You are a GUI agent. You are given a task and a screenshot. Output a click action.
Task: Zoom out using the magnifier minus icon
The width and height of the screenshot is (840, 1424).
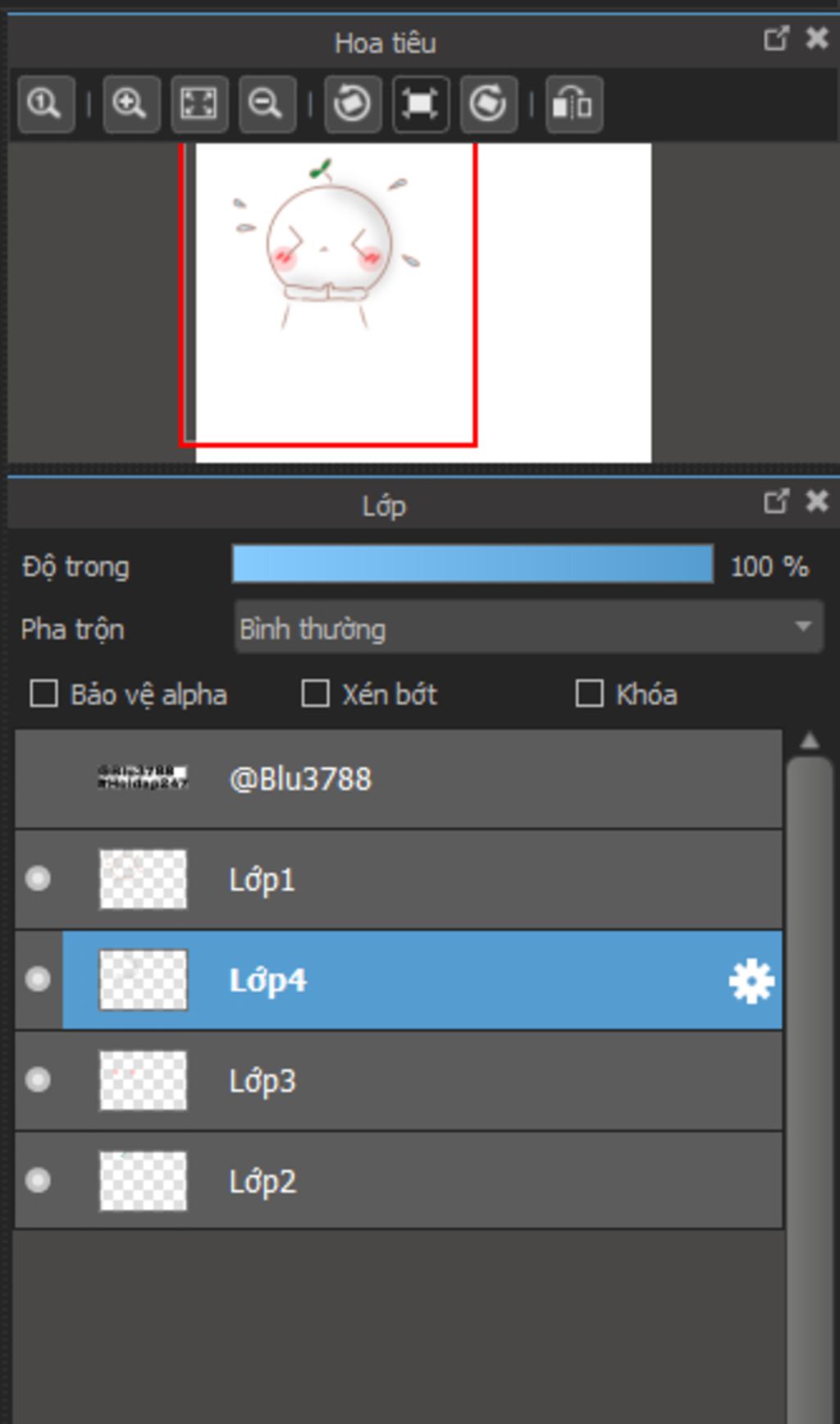[x=267, y=104]
